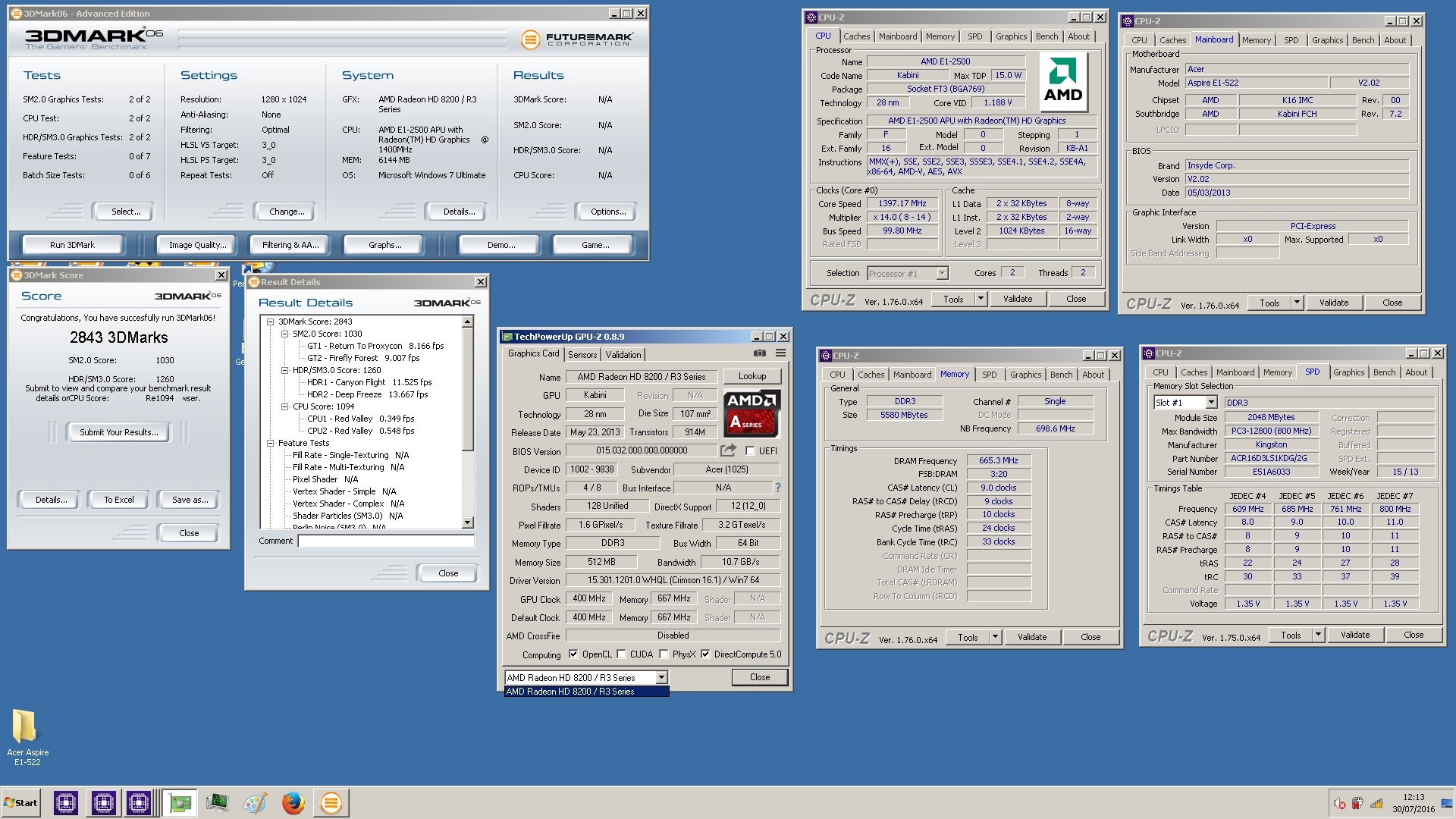This screenshot has height=819, width=1456.
Task: Click the show desktop icon in the tray
Action: click(1446, 804)
